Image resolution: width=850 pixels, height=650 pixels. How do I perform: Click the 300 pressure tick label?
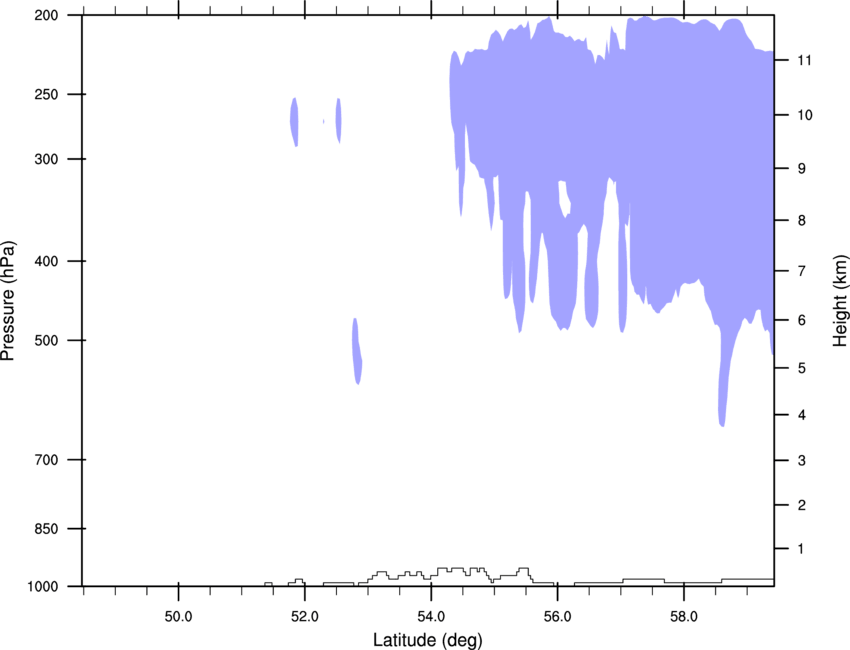pyautogui.click(x=46, y=159)
